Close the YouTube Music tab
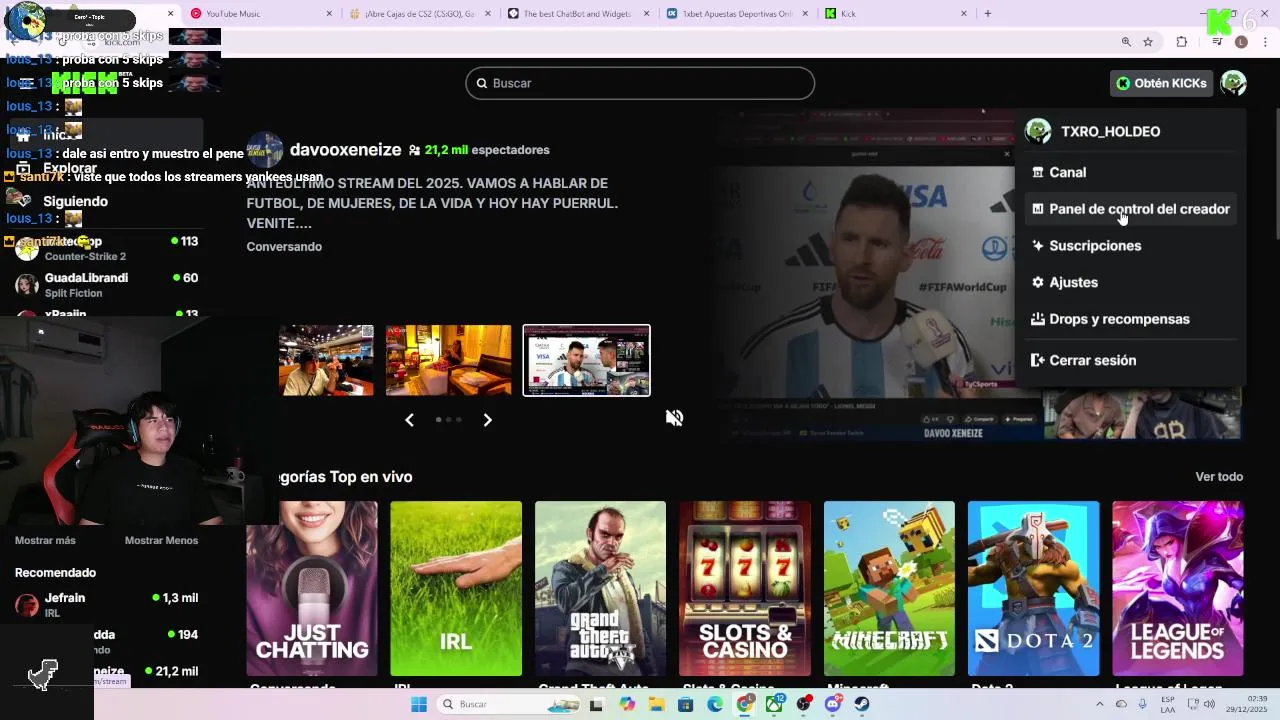 (329, 14)
